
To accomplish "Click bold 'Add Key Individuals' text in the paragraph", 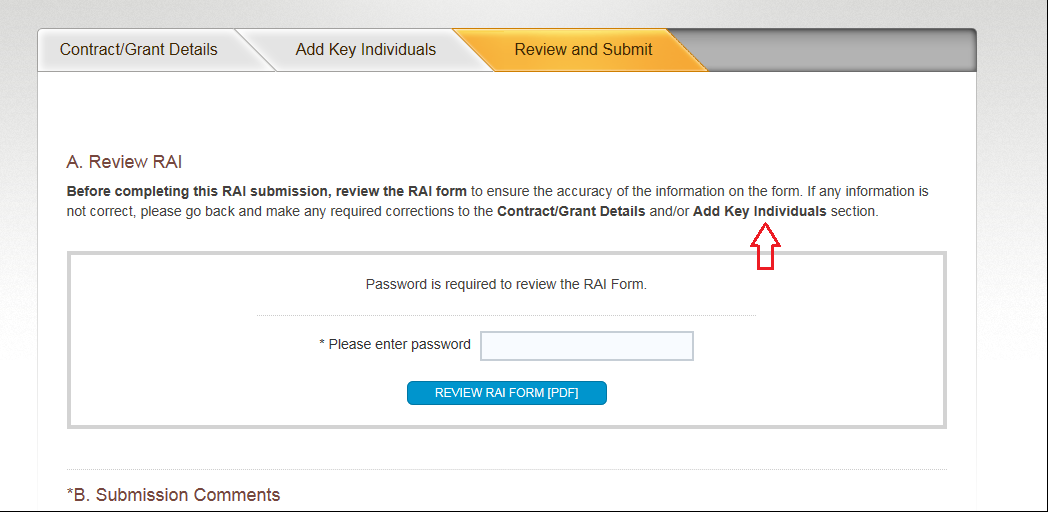I will pos(759,212).
